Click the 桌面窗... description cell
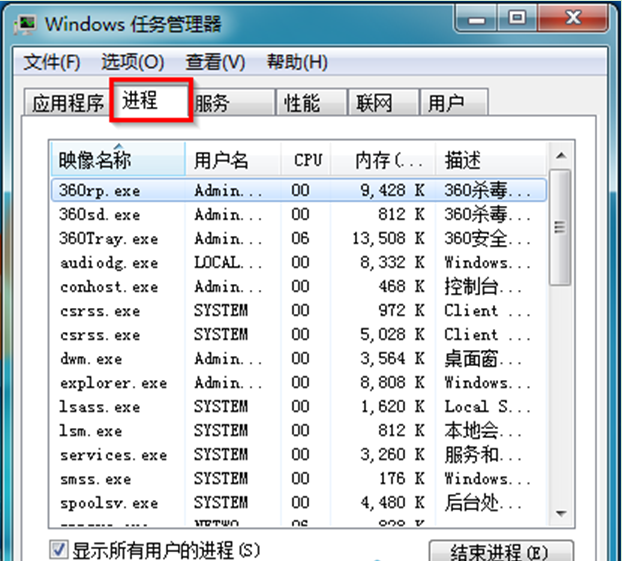Screen dimensions: 622x561 [x=483, y=359]
